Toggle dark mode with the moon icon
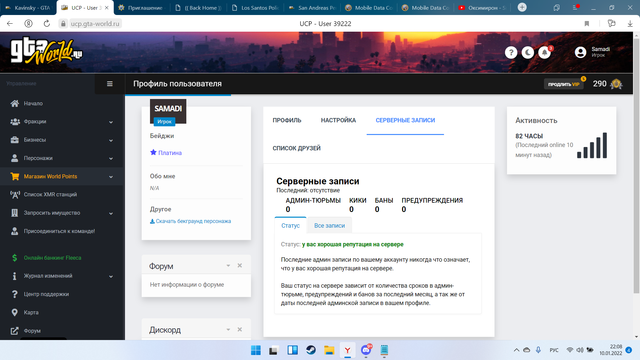Image resolution: width=640 pixels, height=360 pixels. pos(527,53)
